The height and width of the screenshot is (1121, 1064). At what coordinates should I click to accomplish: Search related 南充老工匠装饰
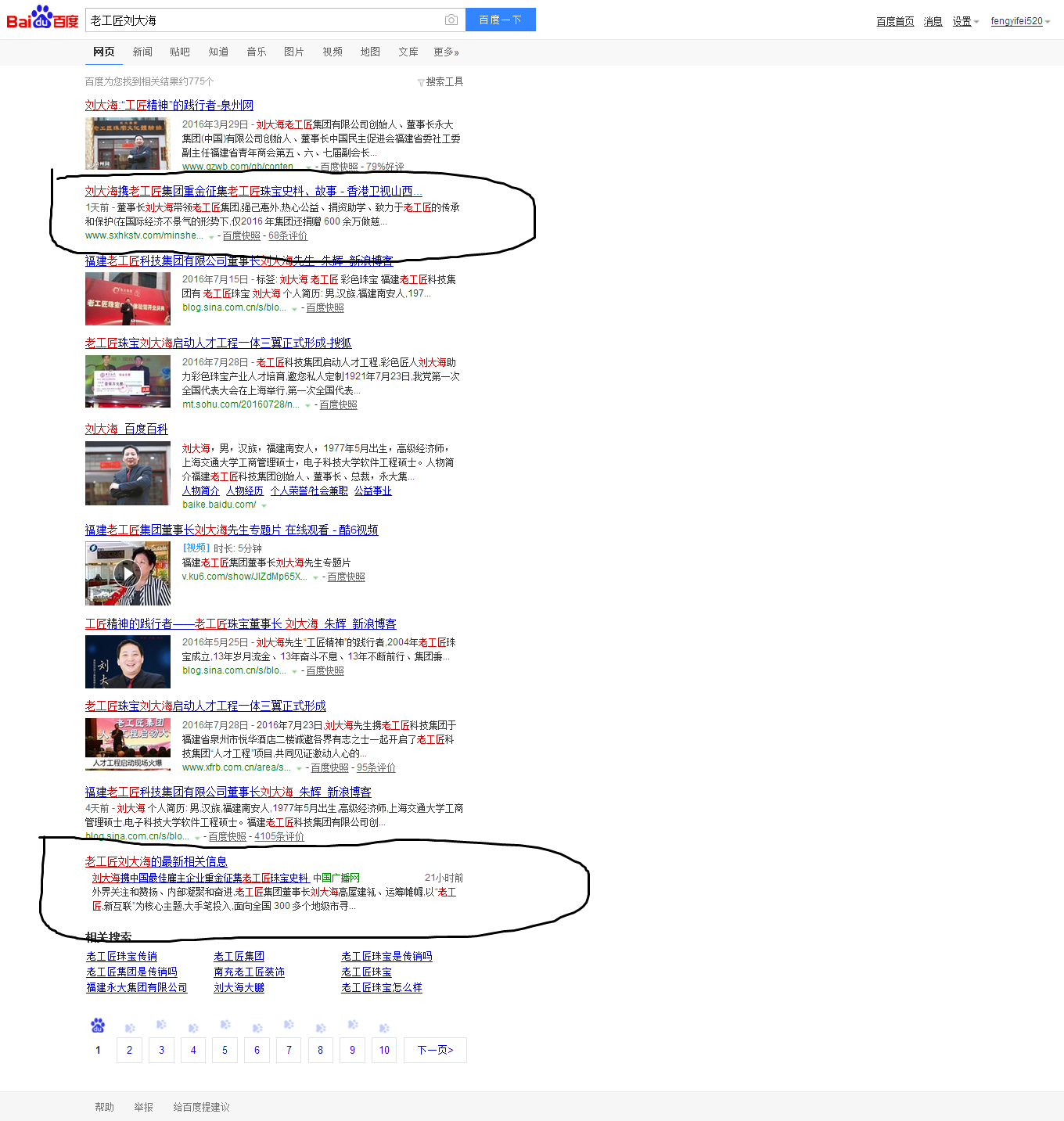pyautogui.click(x=250, y=972)
